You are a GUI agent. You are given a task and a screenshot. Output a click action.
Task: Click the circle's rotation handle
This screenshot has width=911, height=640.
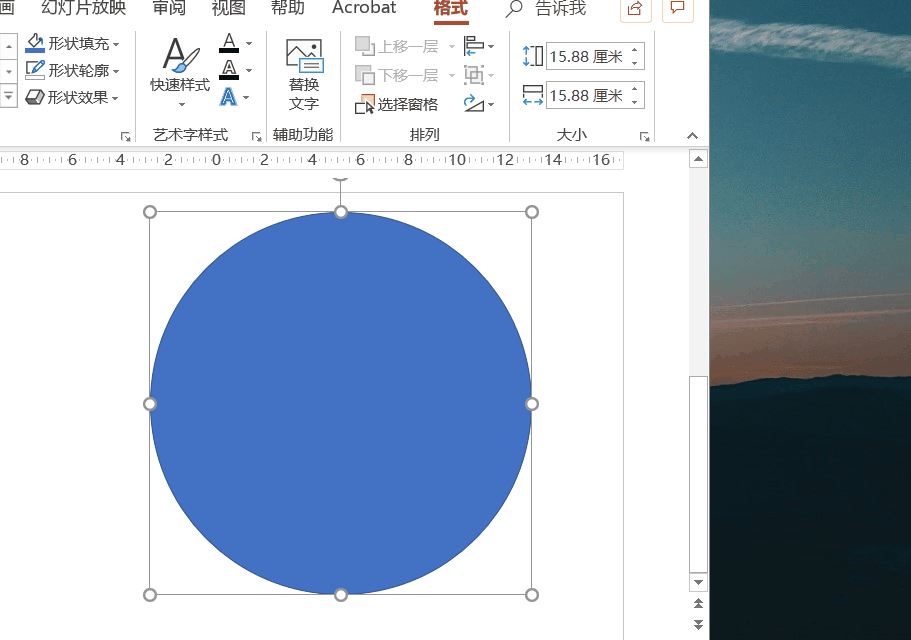(340, 179)
